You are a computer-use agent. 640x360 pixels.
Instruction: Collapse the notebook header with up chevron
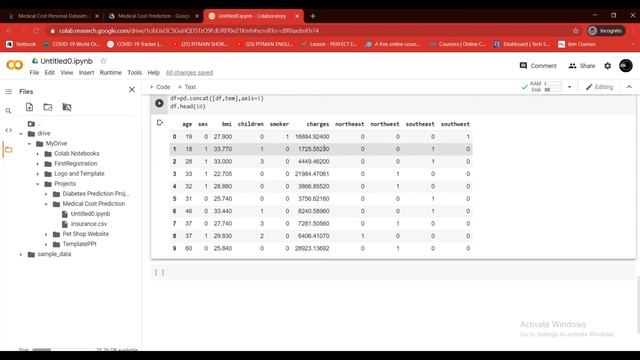(x=629, y=87)
